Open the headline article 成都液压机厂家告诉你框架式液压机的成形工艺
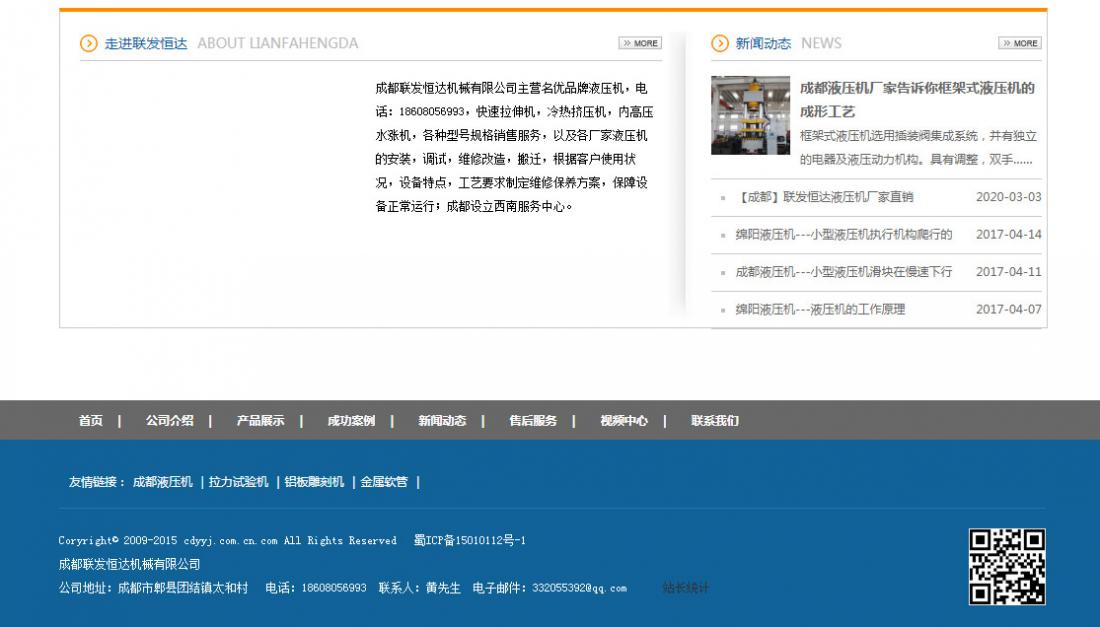 [x=917, y=99]
